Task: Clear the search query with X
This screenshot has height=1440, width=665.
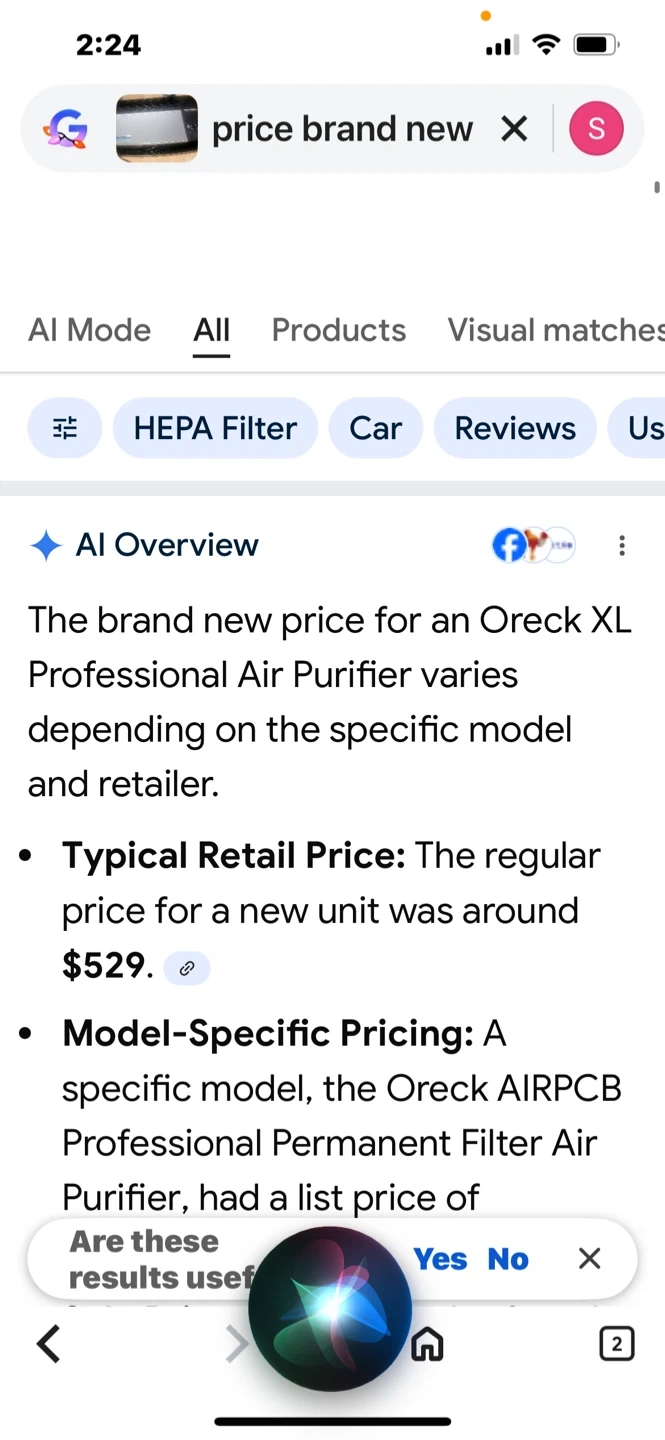Action: point(514,129)
